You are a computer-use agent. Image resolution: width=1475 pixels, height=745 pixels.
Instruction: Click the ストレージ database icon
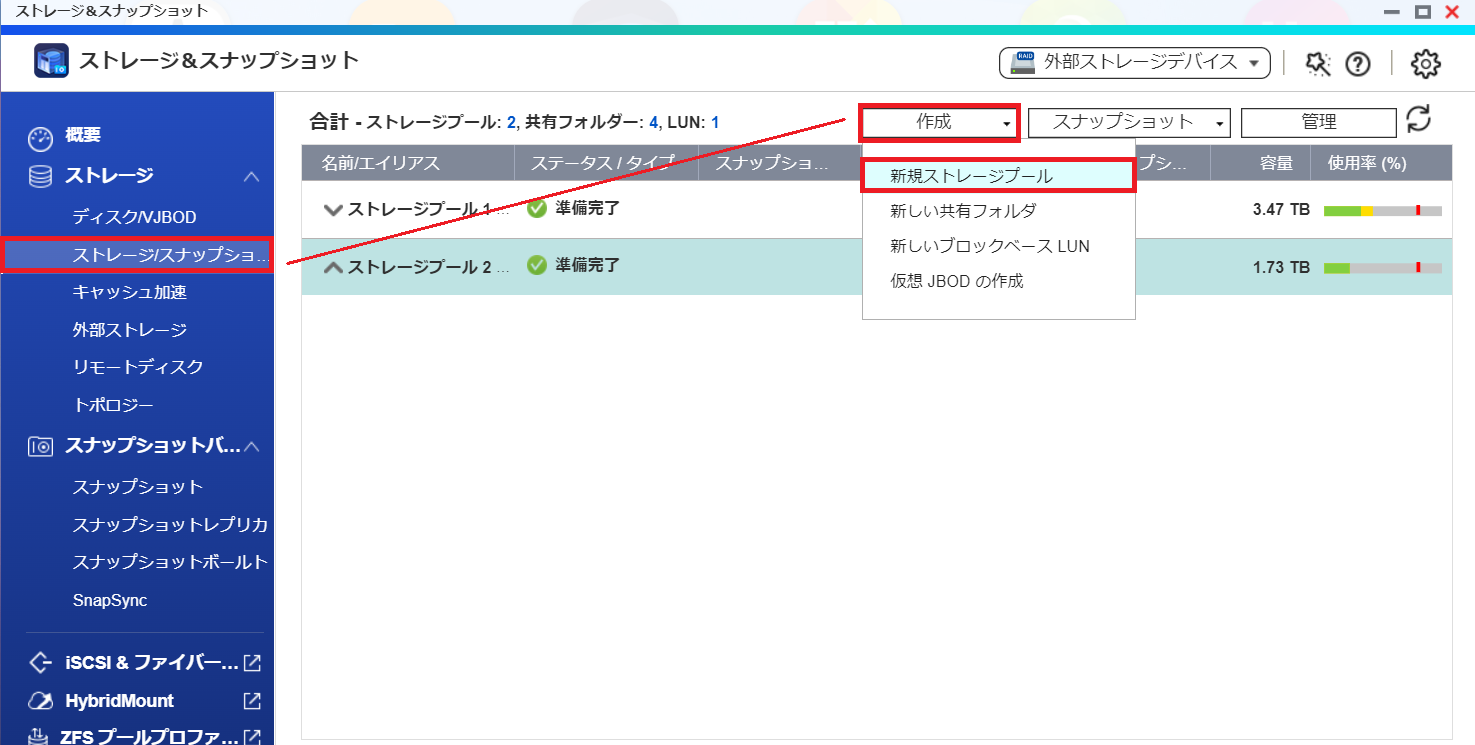40,177
